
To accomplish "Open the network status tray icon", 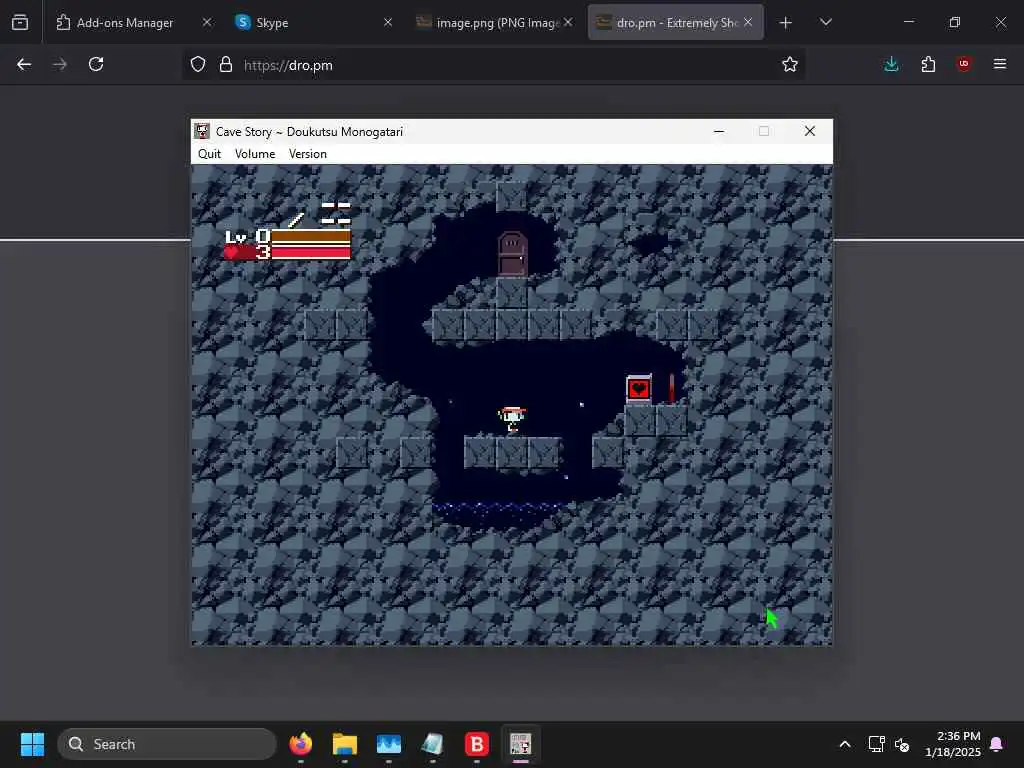I will 876,744.
